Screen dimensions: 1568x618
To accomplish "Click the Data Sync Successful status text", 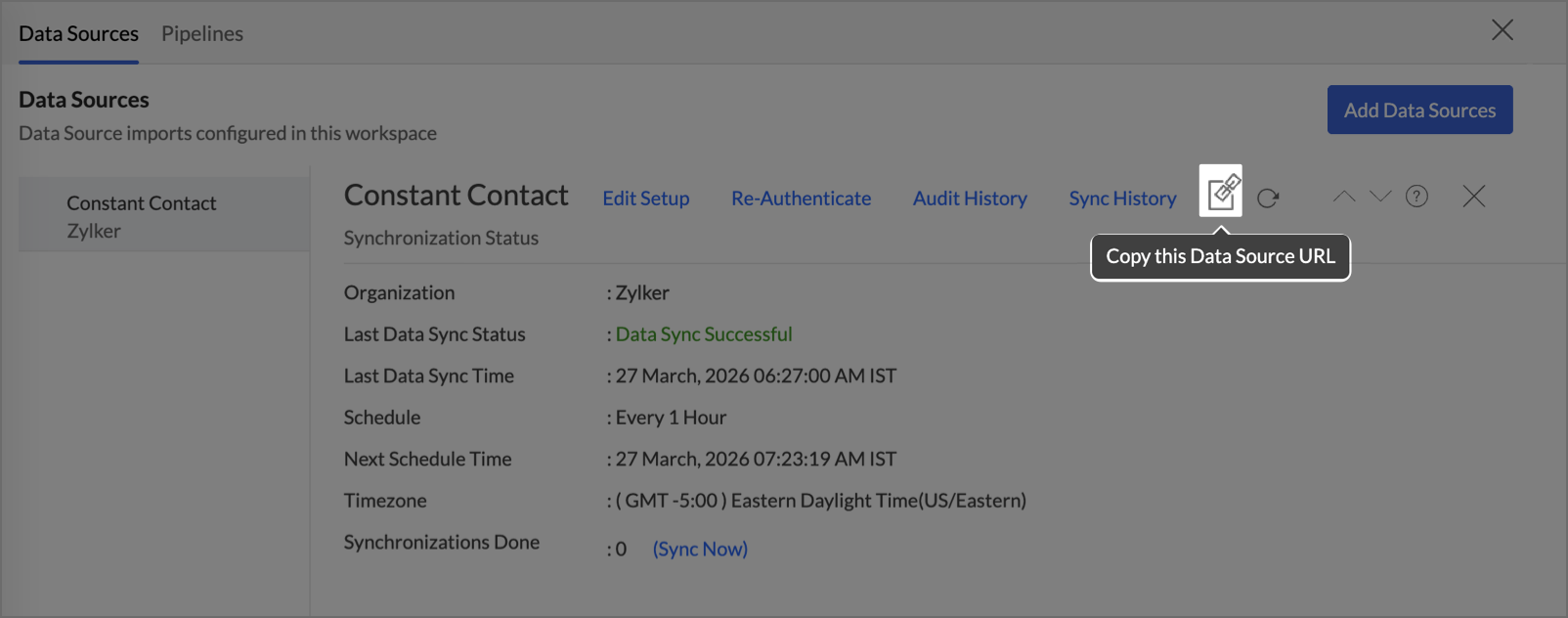I will pyautogui.click(x=704, y=334).
